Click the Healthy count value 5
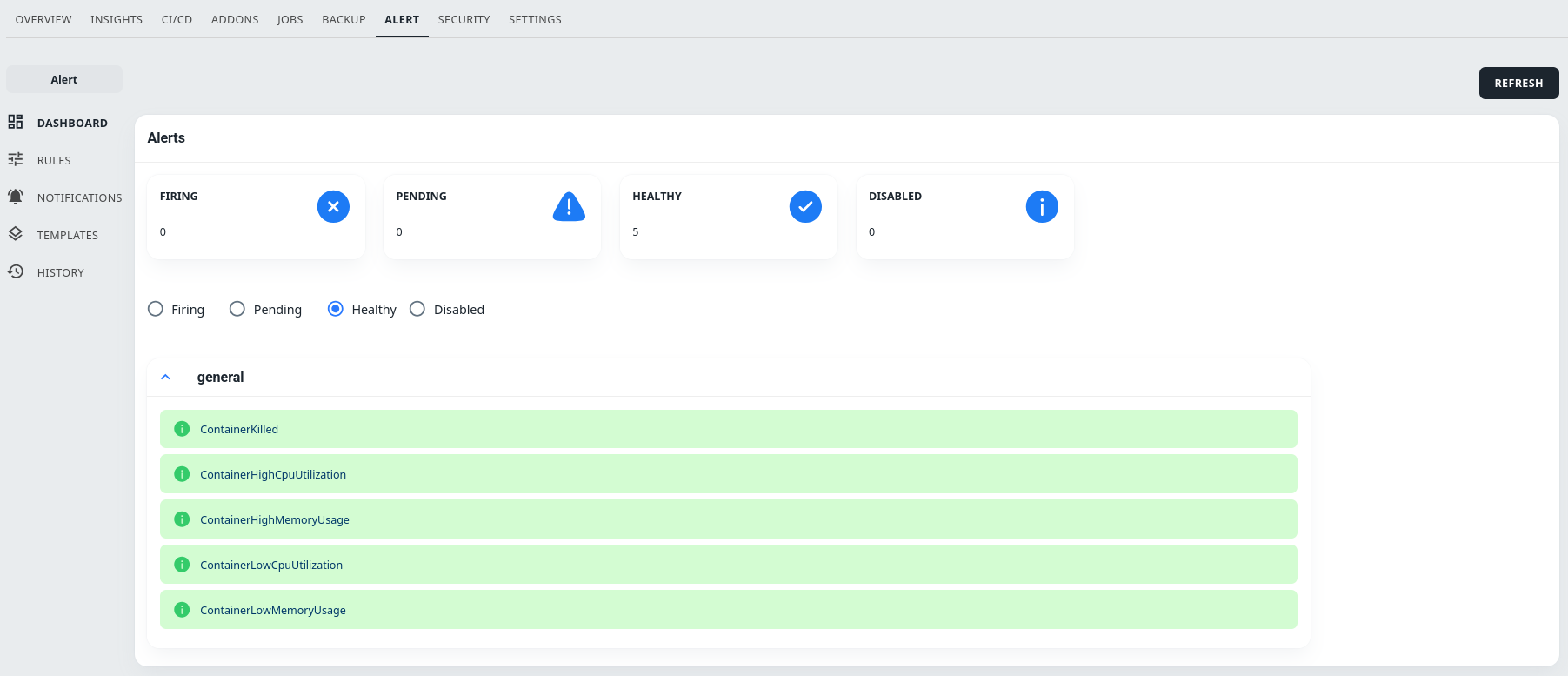The width and height of the screenshot is (1568, 676). [x=636, y=232]
